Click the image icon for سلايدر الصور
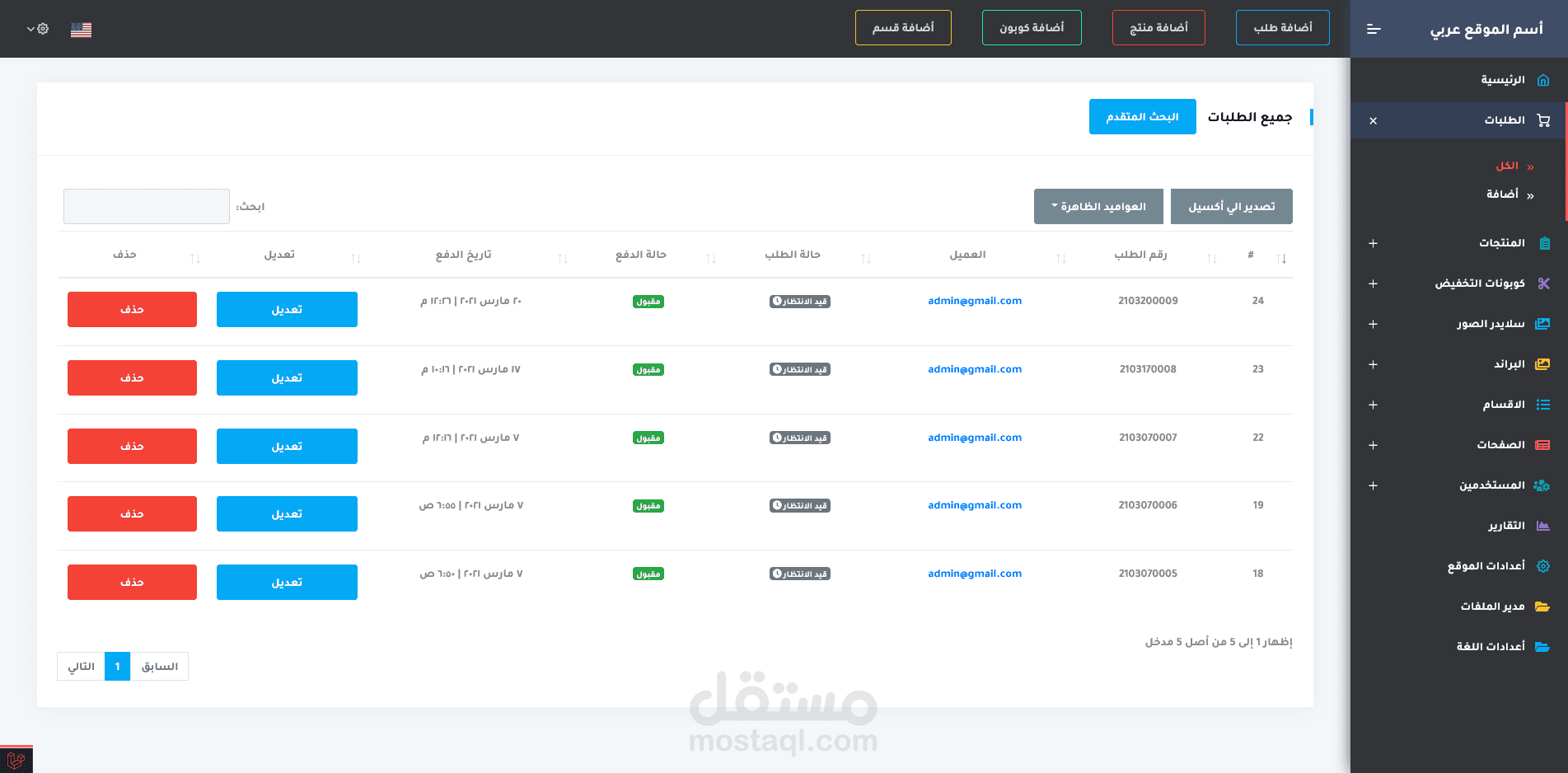1568x773 pixels. (1542, 324)
